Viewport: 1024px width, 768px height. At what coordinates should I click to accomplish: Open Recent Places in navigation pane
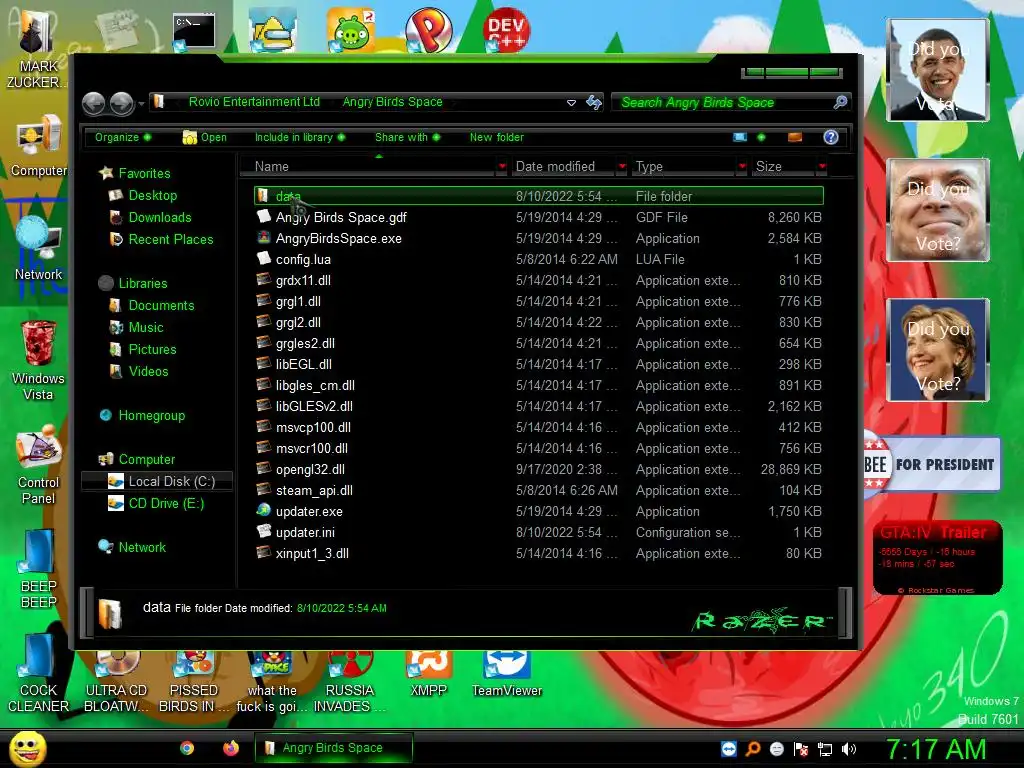pyautogui.click(x=171, y=240)
